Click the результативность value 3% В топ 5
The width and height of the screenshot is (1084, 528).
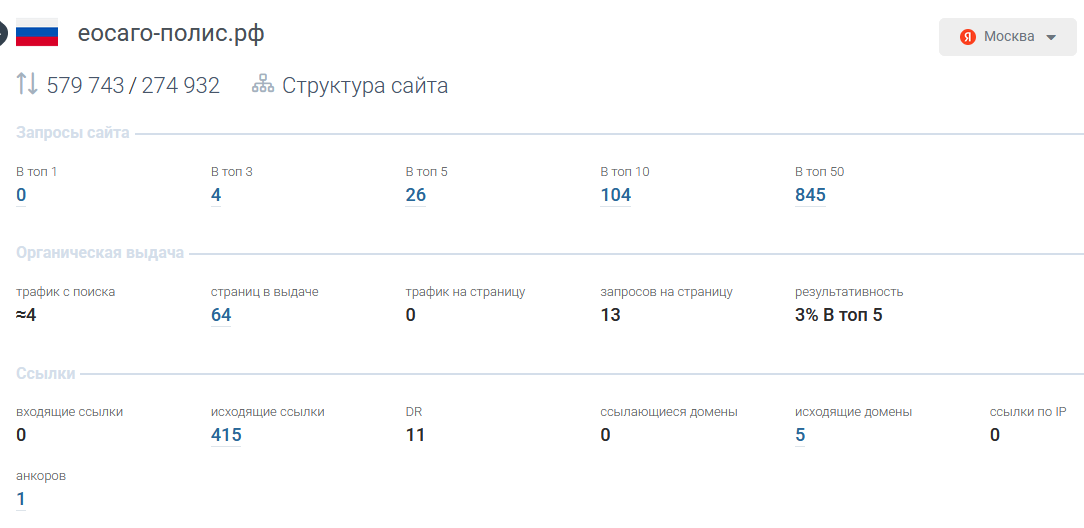click(x=838, y=315)
